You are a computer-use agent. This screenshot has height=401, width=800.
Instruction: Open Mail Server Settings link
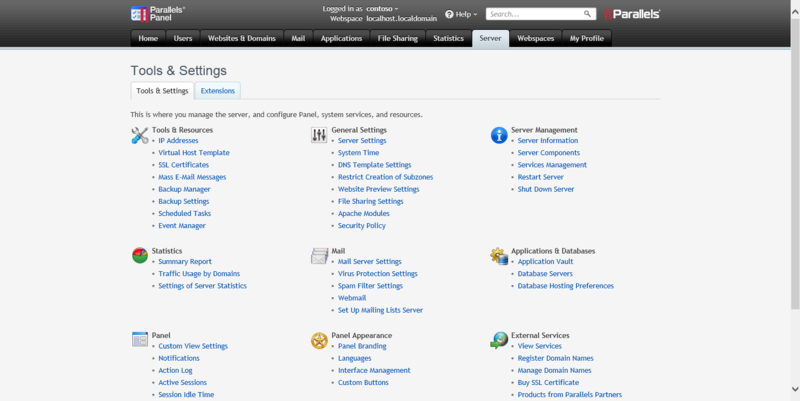click(x=370, y=261)
